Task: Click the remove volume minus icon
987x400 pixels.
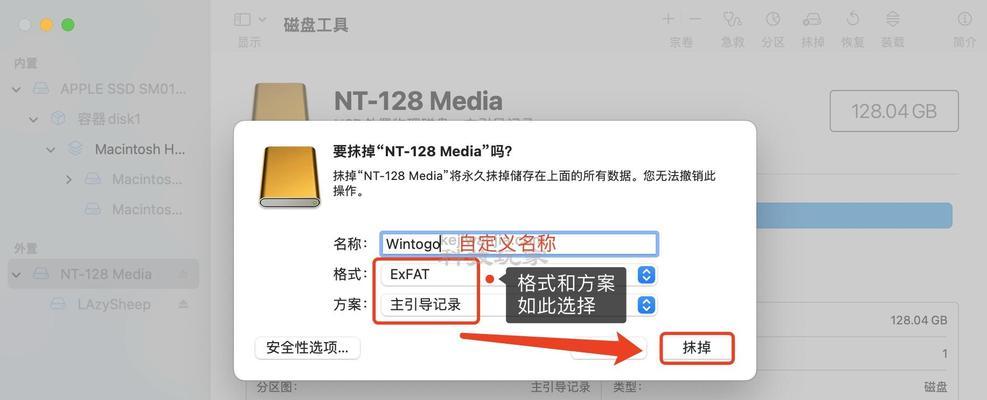Action: (695, 20)
